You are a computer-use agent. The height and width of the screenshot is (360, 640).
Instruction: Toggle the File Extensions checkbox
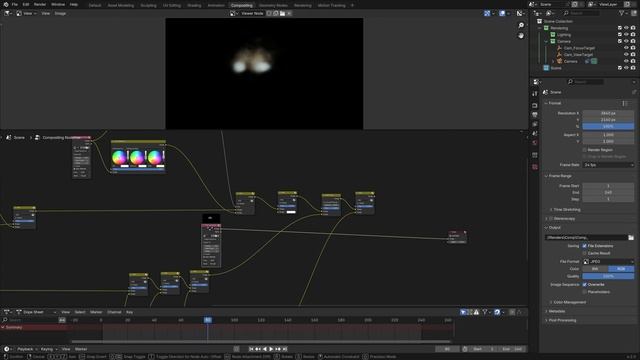tap(584, 246)
